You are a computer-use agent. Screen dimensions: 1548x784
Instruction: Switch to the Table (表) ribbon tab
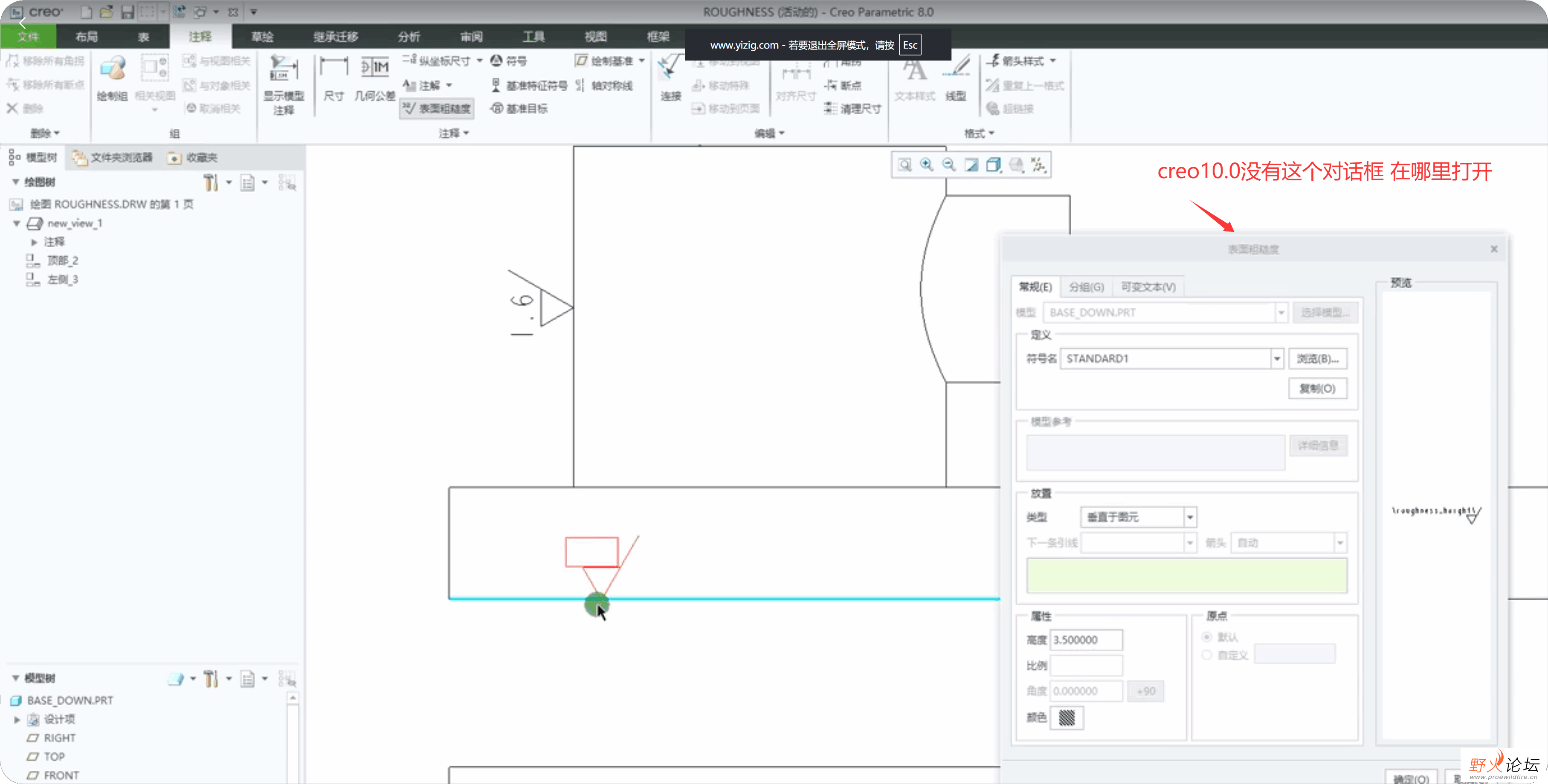point(143,37)
